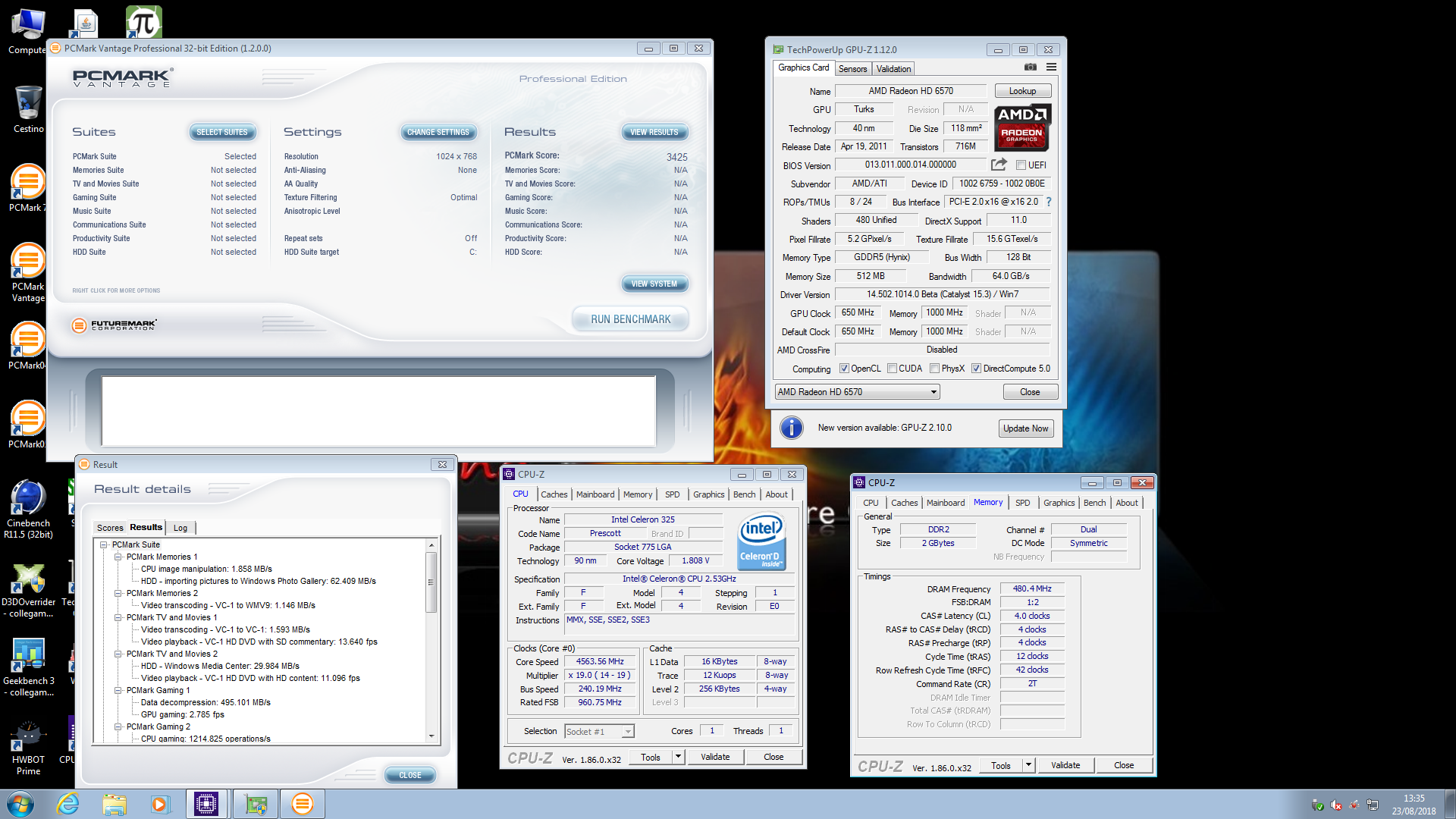
Task: Collapse the PCMark Gaming 1 node
Action: 118,690
